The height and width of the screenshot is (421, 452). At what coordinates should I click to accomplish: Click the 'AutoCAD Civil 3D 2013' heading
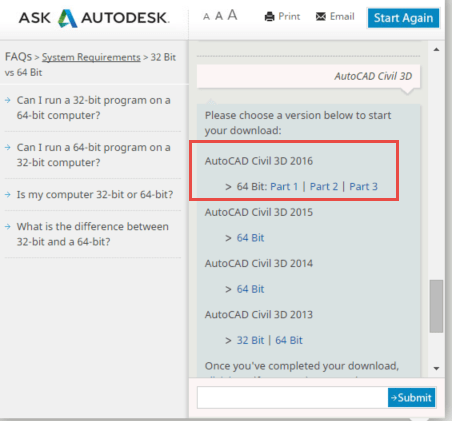coord(259,315)
